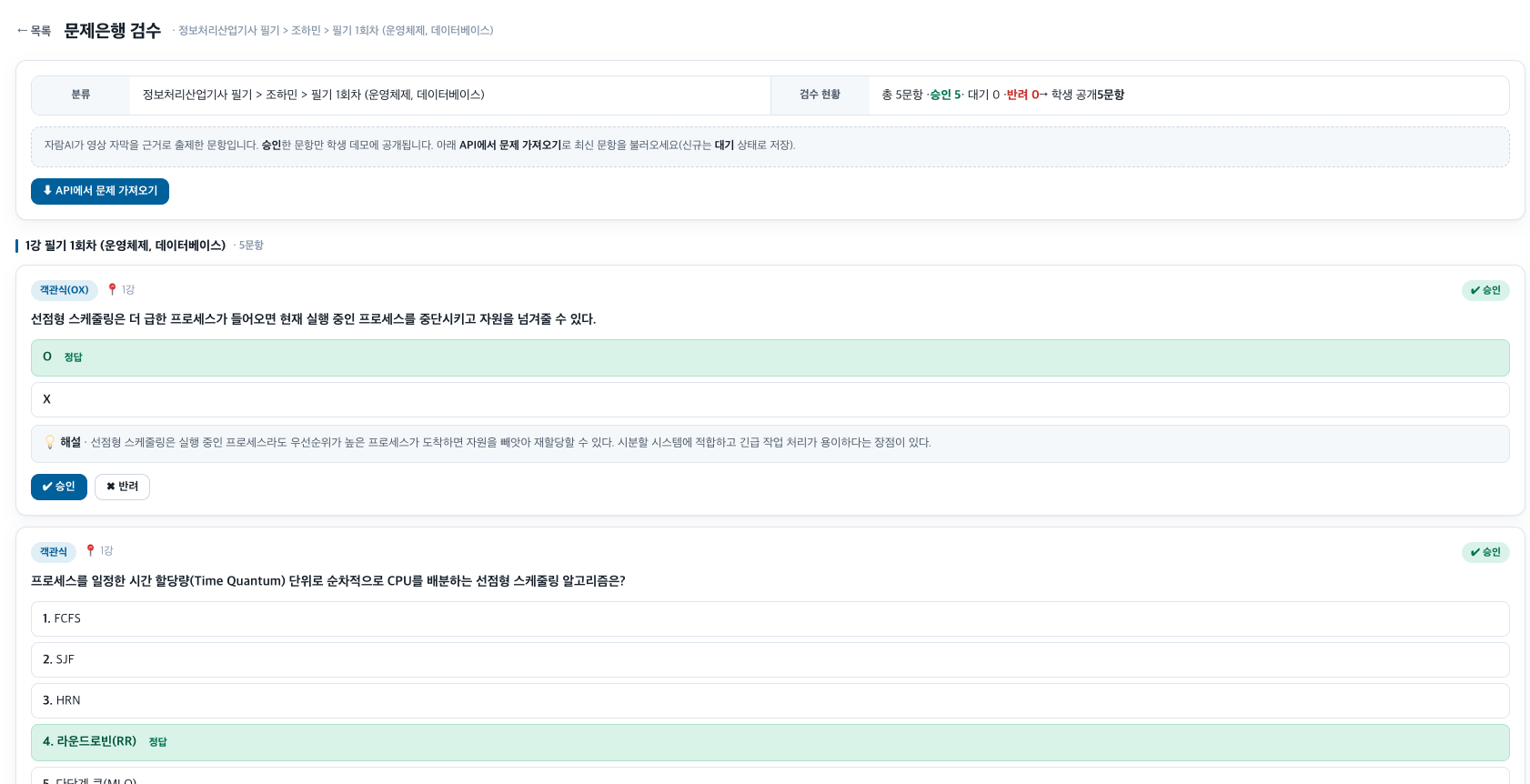
Task: Choose option 1. FCFS
Action: (x=770, y=618)
